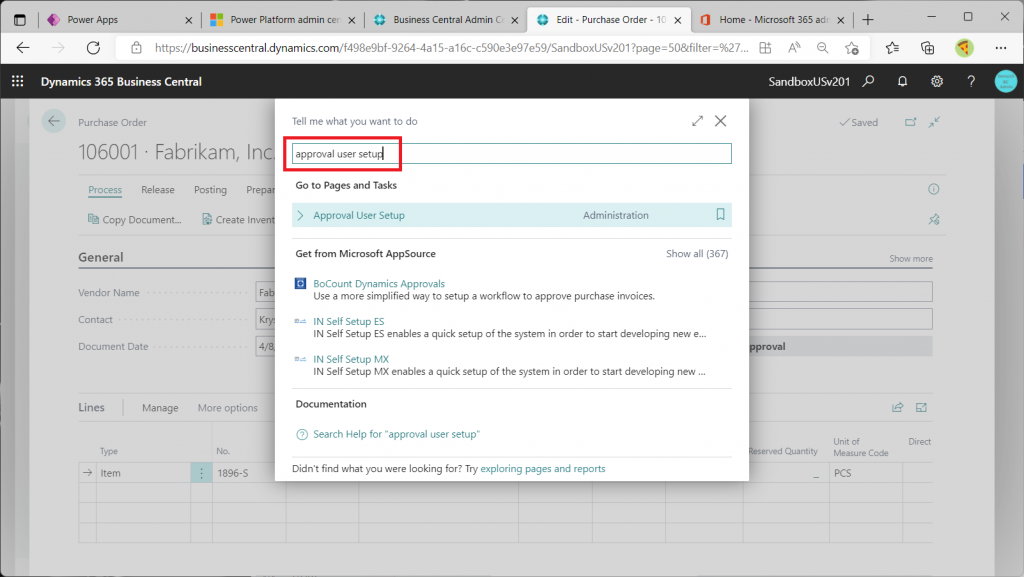This screenshot has width=1024, height=577.
Task: Switch to the Home - Microsoft 365 admin tab
Action: click(x=773, y=20)
